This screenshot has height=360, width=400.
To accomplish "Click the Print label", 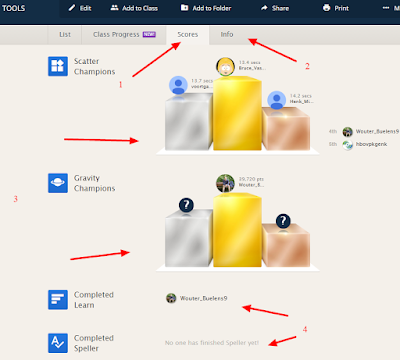I will pyautogui.click(x=342, y=8).
